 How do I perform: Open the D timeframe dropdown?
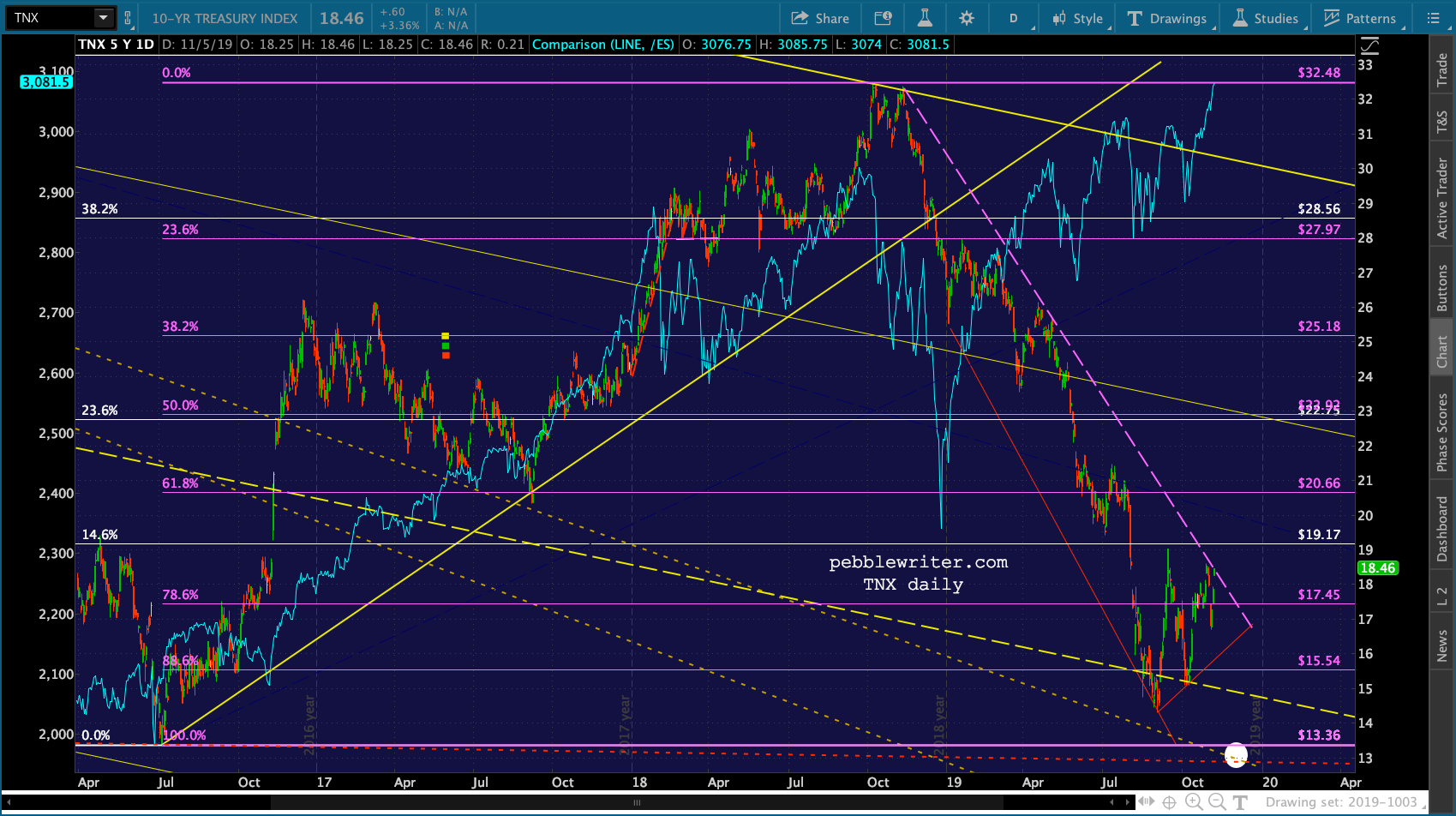[x=1014, y=18]
